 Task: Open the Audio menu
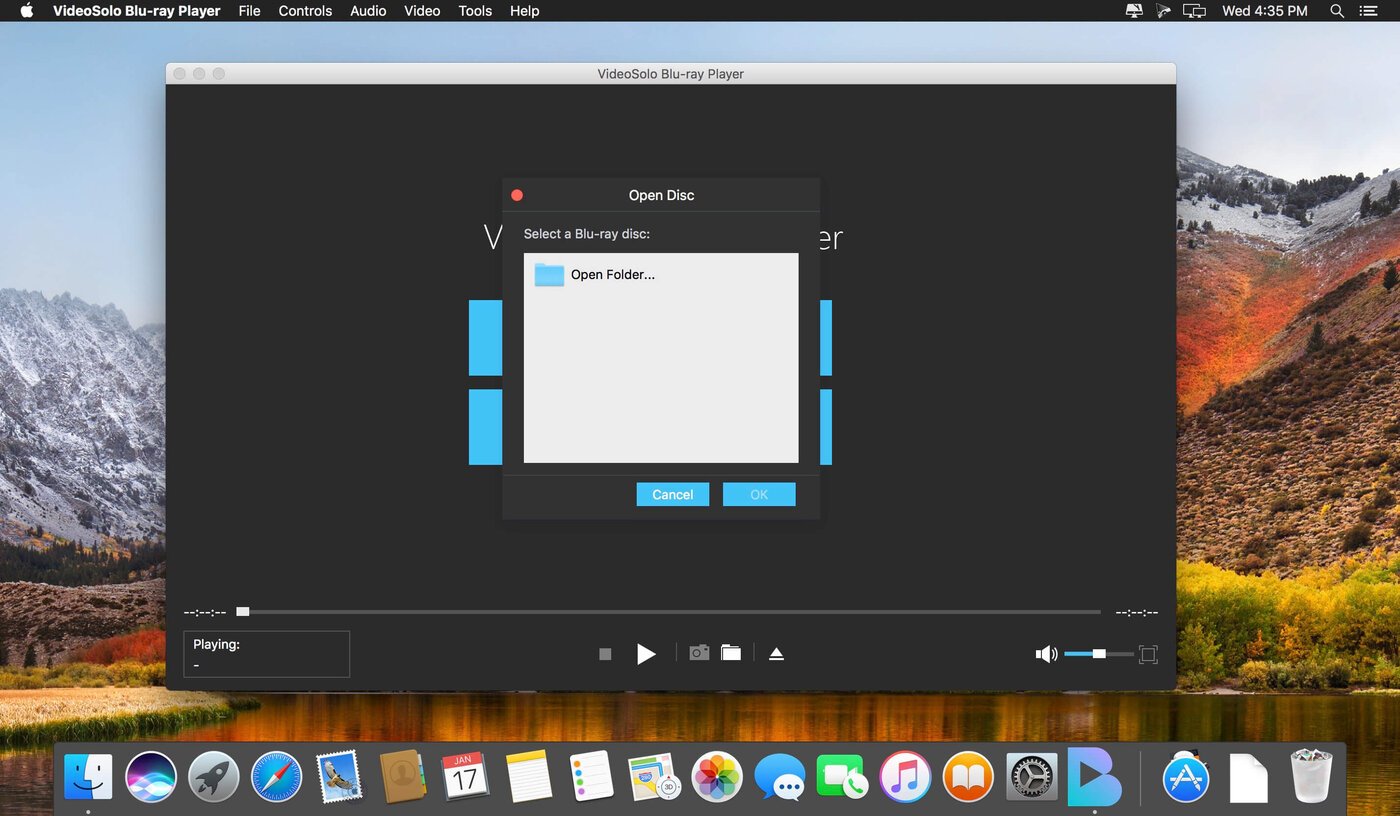pos(368,11)
